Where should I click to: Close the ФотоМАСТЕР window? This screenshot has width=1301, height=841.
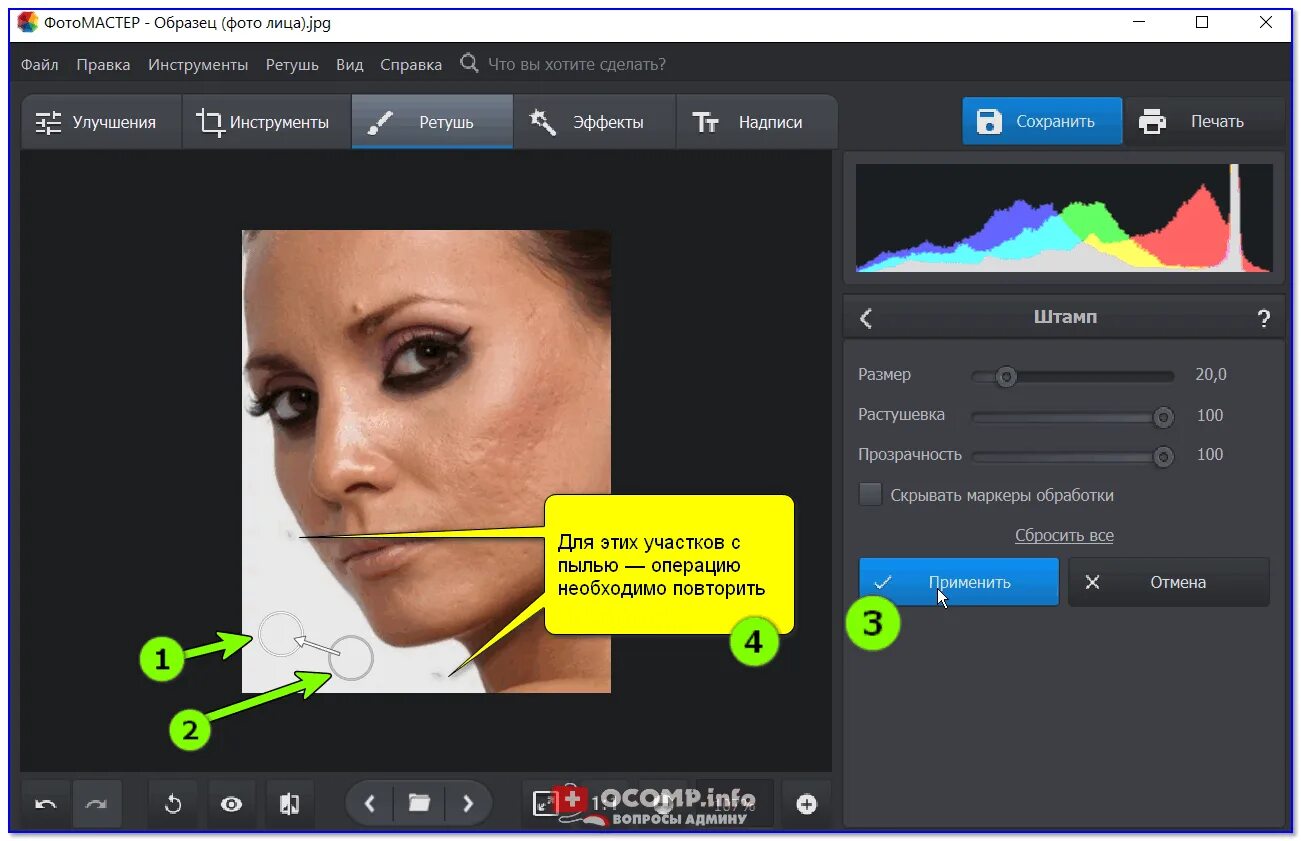[x=1265, y=22]
